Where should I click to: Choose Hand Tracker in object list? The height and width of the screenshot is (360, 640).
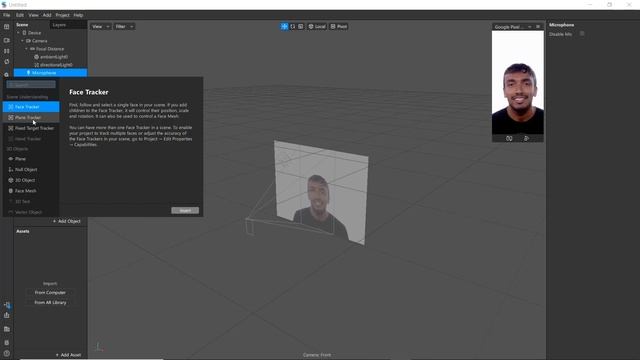[x=31, y=139]
